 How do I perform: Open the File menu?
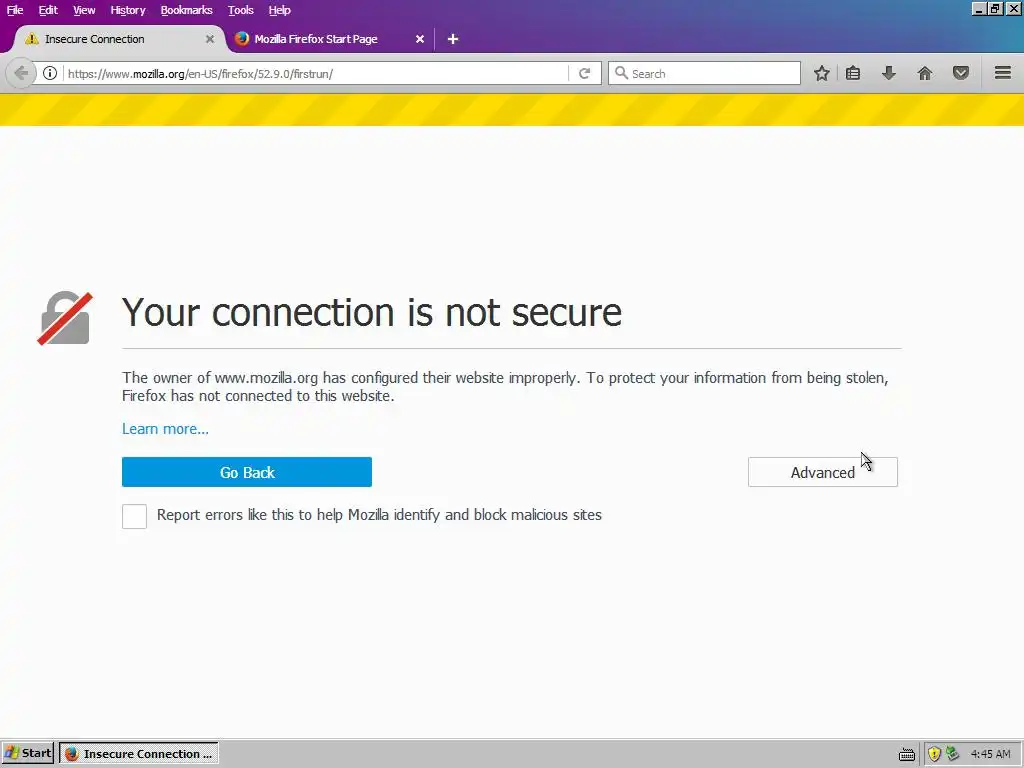(x=14, y=10)
